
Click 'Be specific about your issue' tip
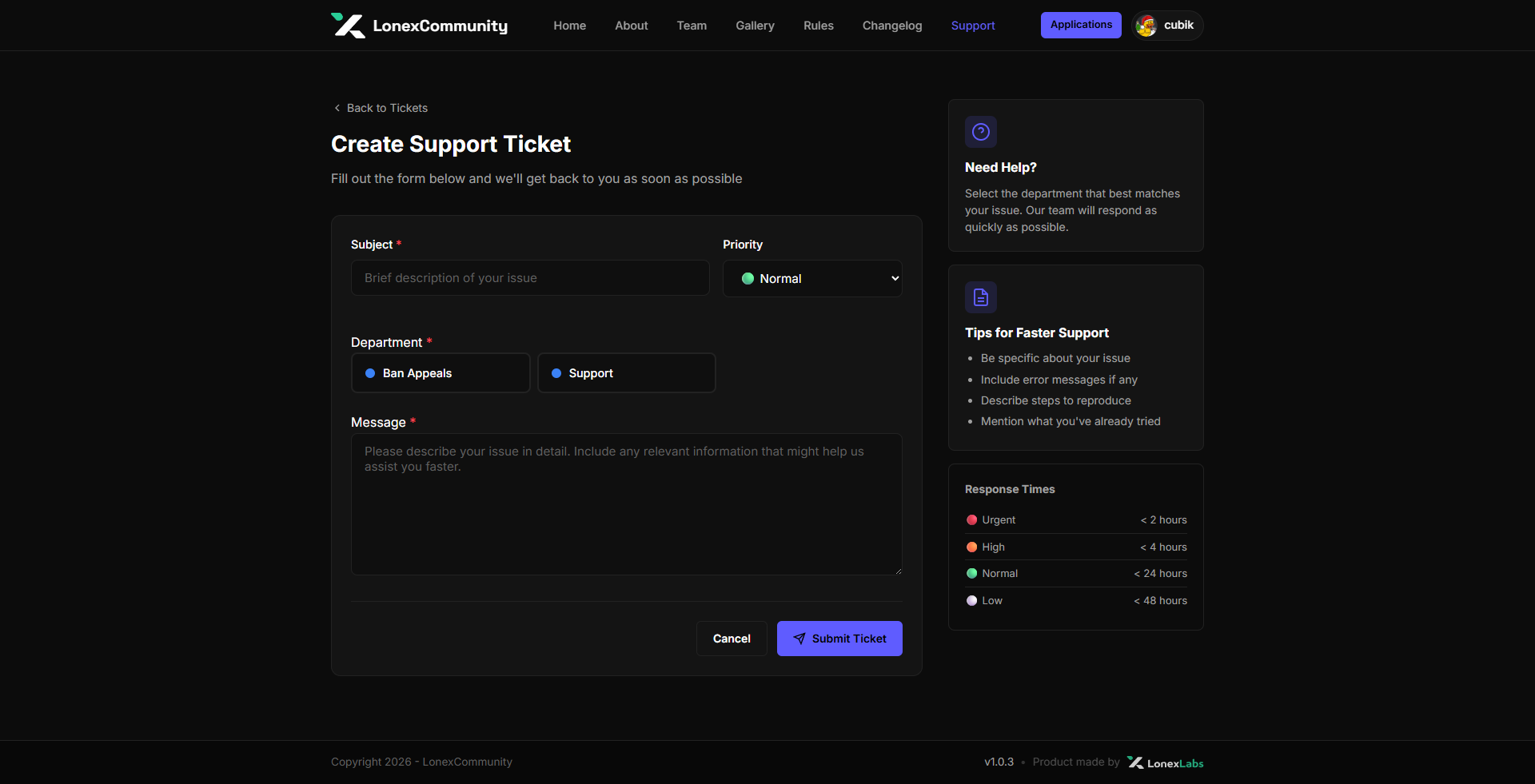click(1055, 359)
